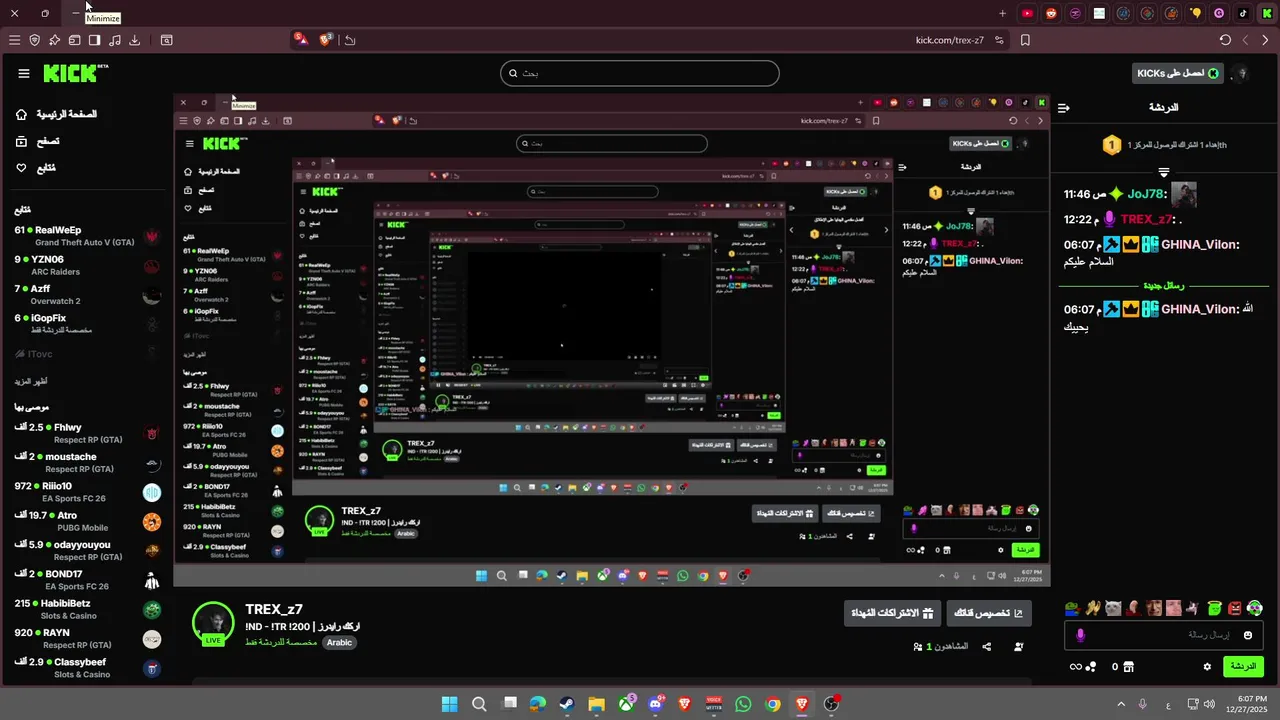The image size is (1280, 720).
Task: Click the kick.com/trex-z7 address bar
Action: [x=949, y=40]
